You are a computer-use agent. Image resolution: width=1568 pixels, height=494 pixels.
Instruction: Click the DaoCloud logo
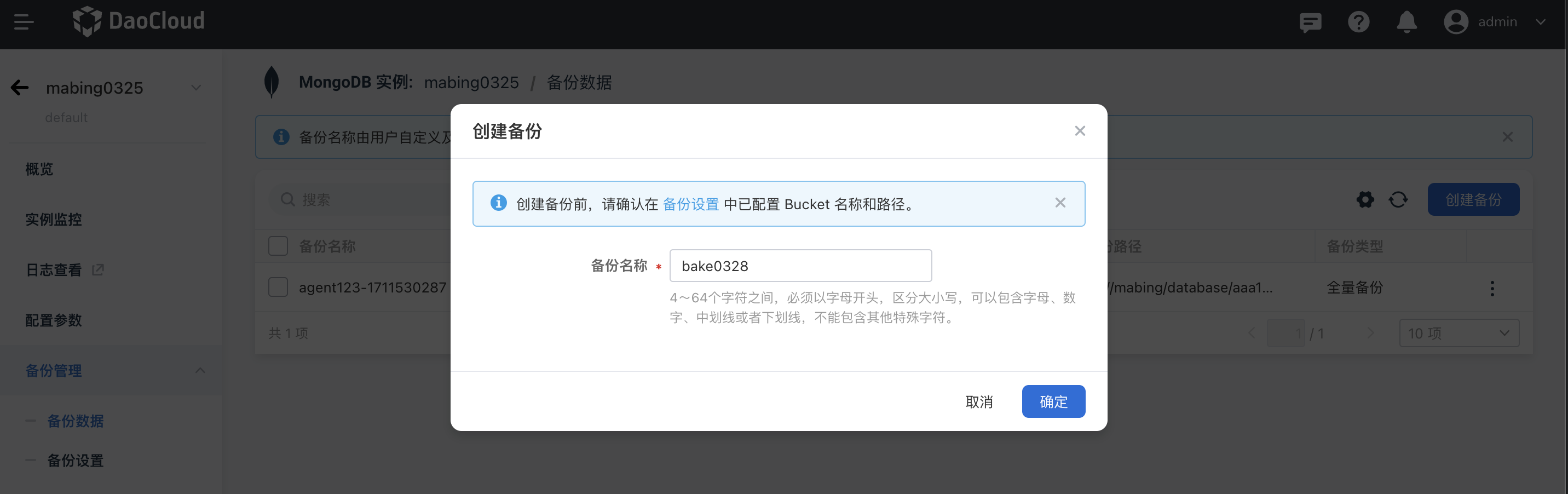139,21
